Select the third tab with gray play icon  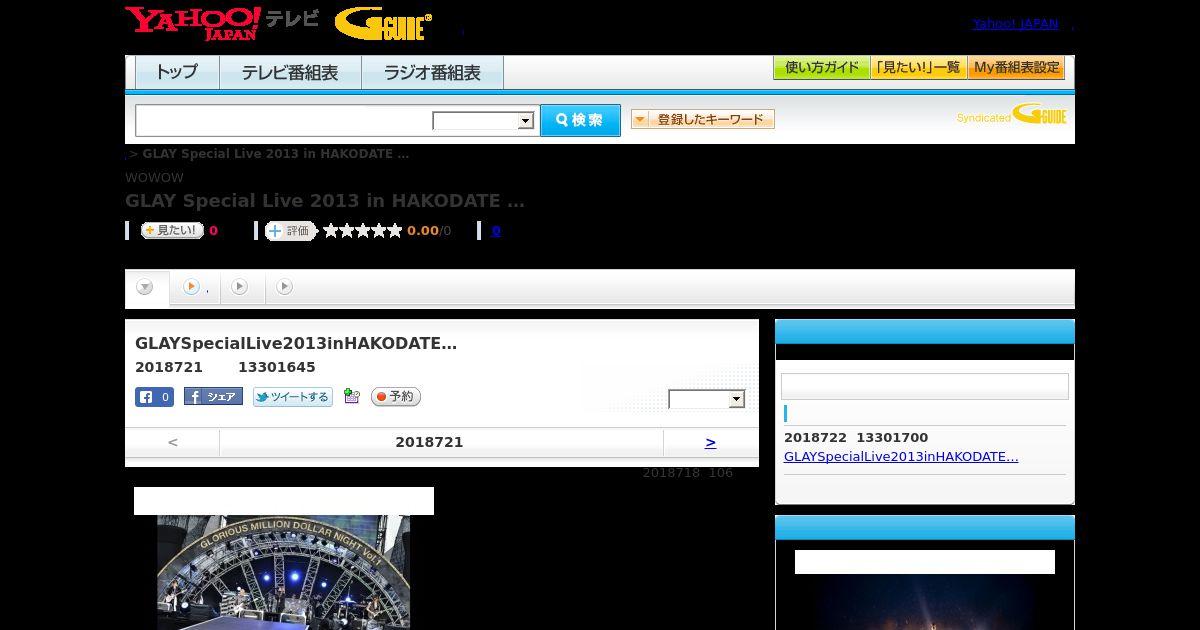point(240,288)
